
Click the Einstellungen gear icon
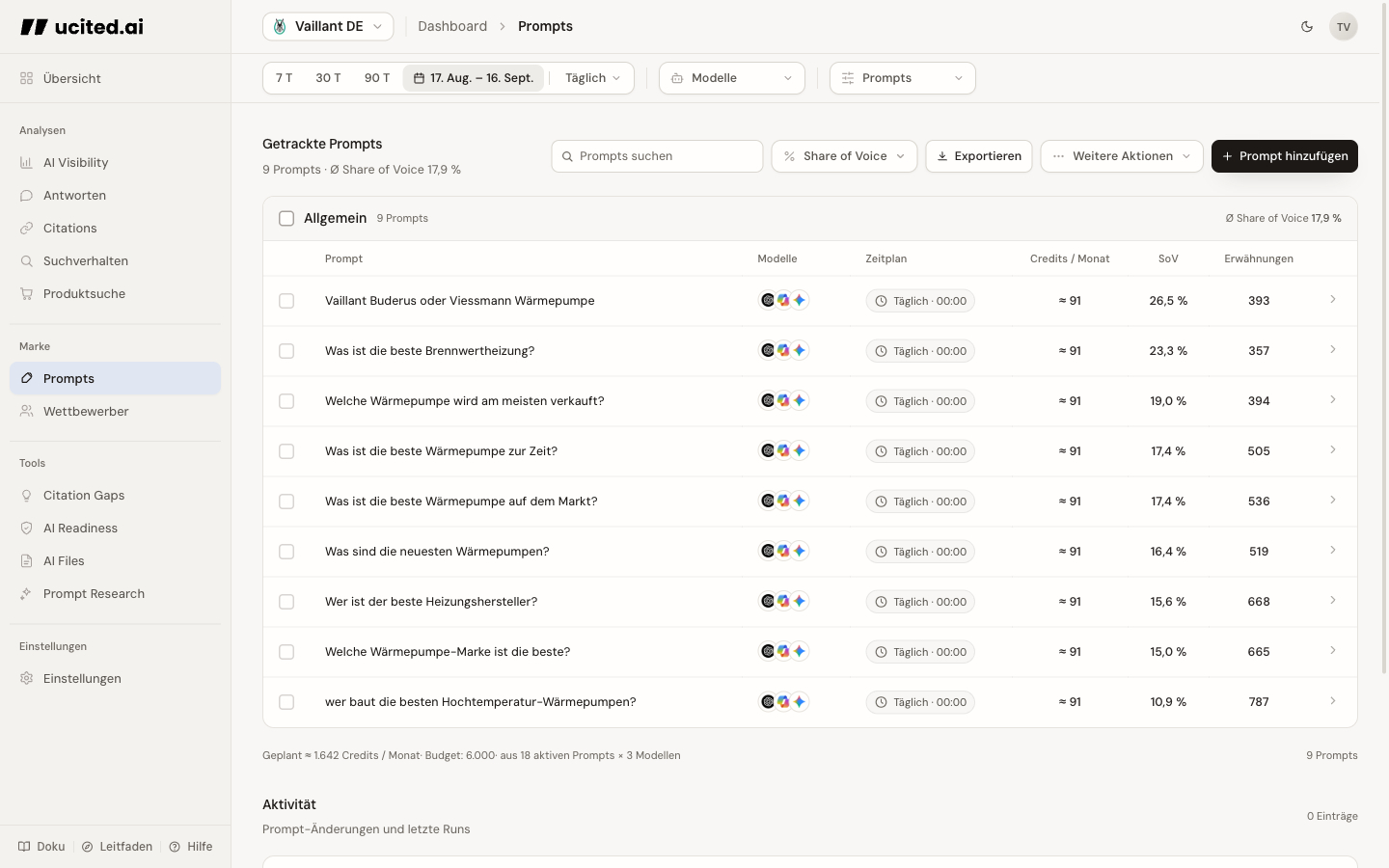point(26,679)
